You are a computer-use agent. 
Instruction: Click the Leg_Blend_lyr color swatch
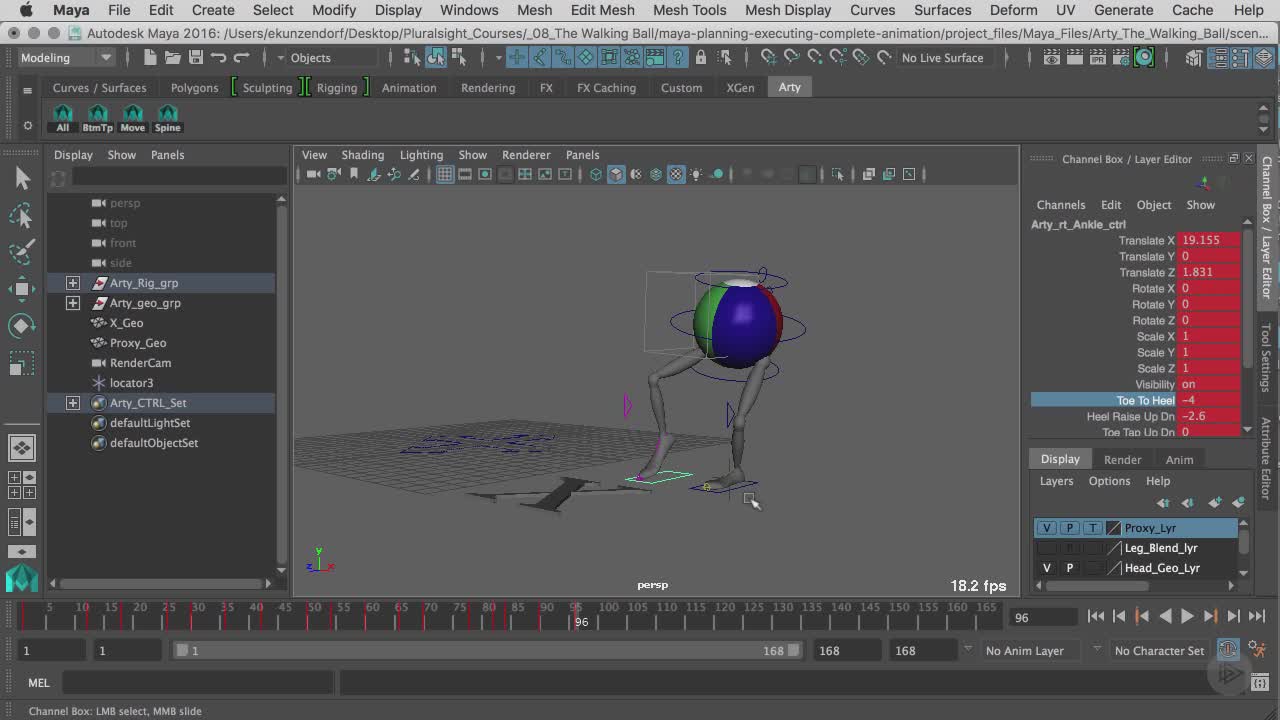[x=1113, y=548]
